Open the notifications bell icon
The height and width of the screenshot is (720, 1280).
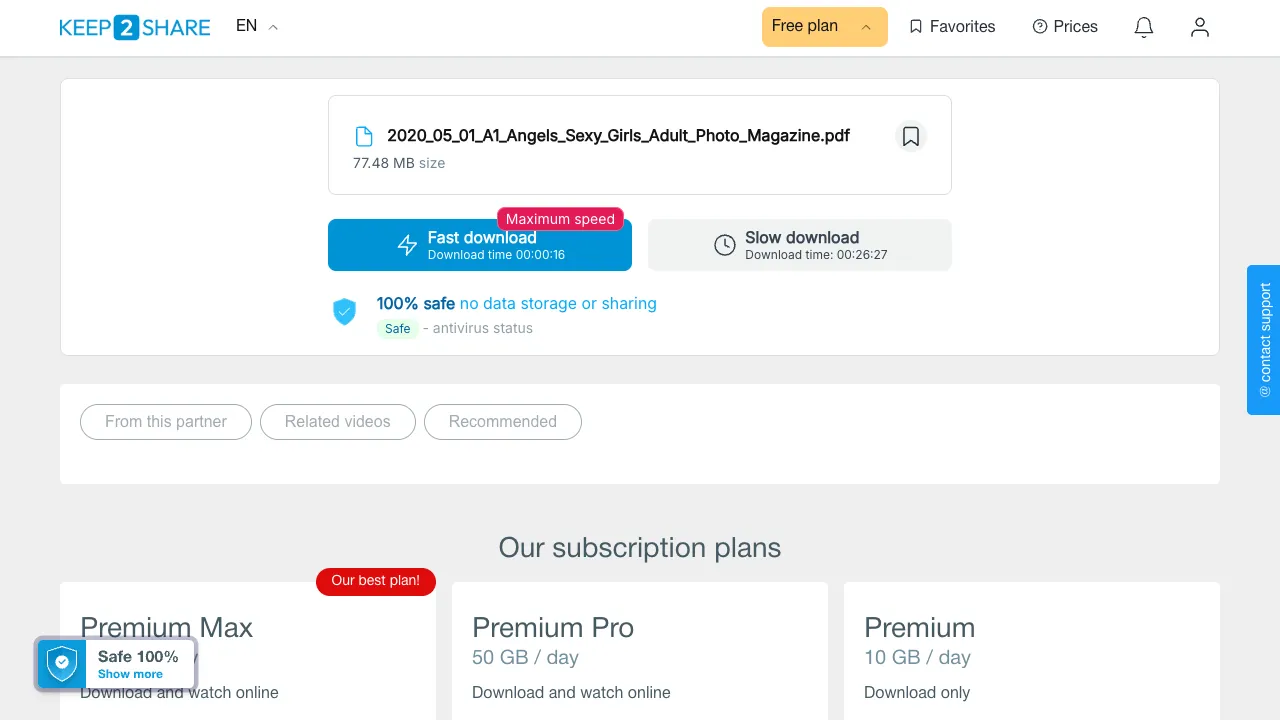coord(1144,27)
